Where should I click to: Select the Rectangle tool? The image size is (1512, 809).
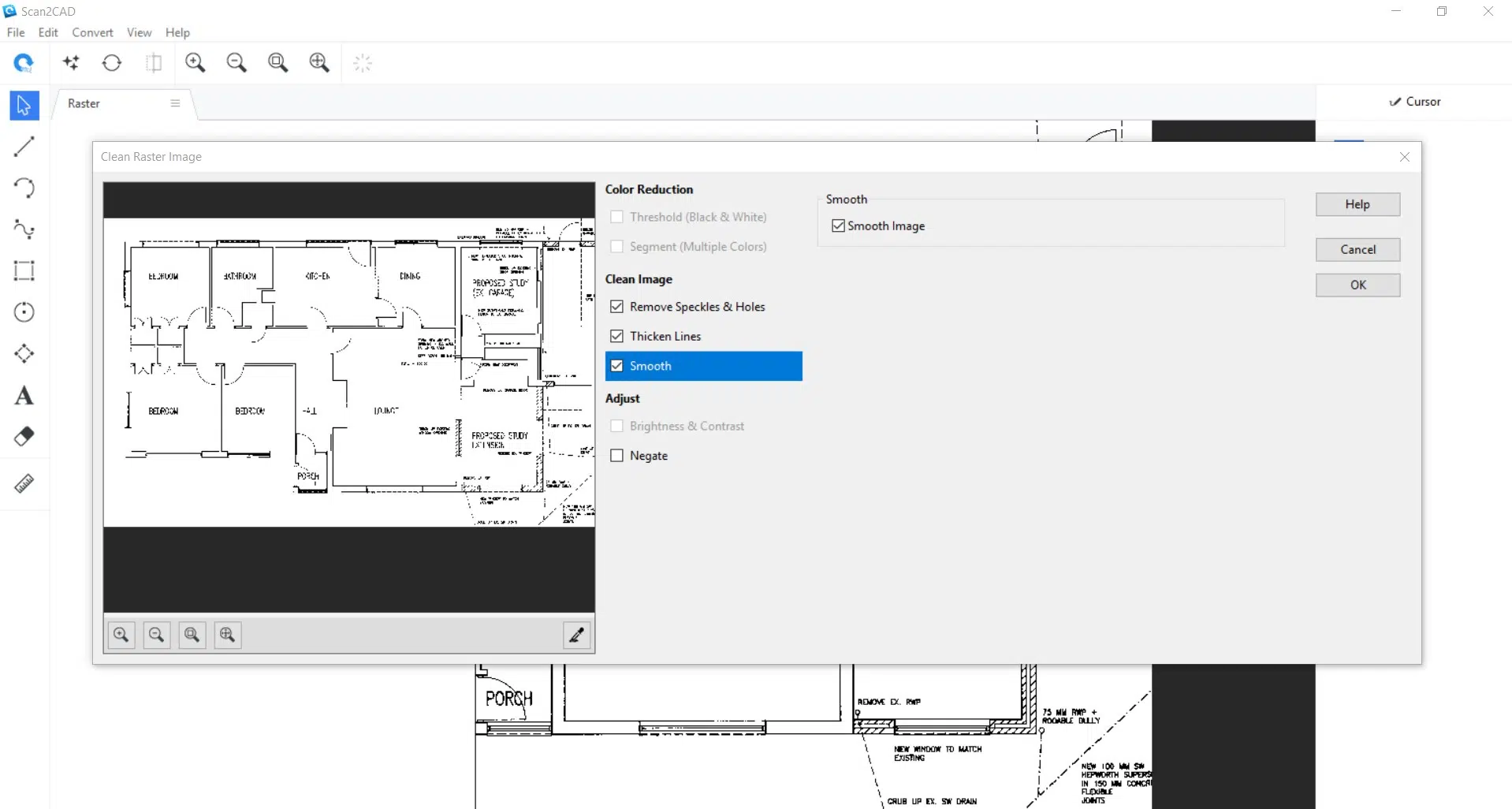pos(24,270)
